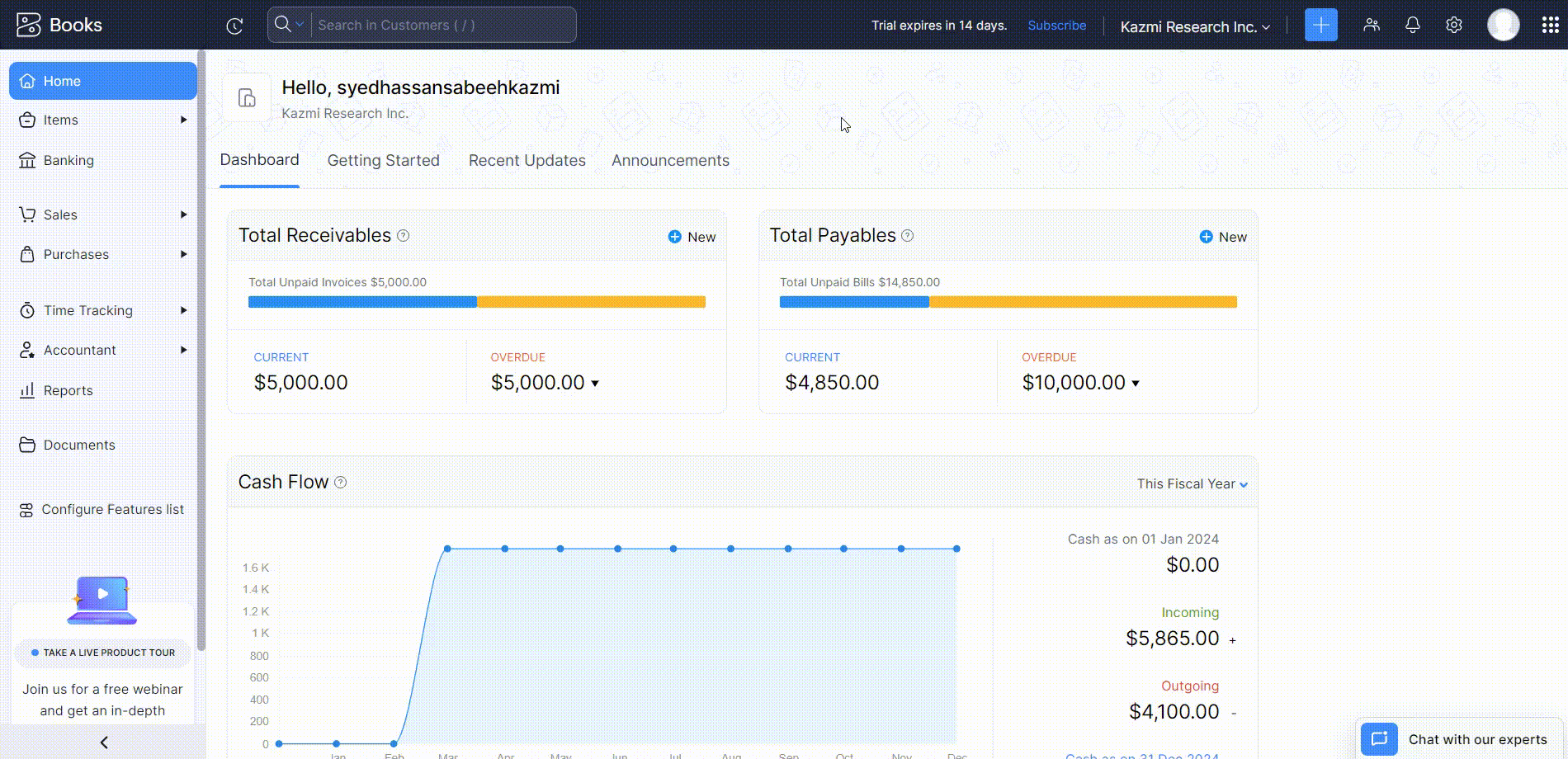Click Subscribe link
This screenshot has height=759, width=1568.
[1056, 26]
